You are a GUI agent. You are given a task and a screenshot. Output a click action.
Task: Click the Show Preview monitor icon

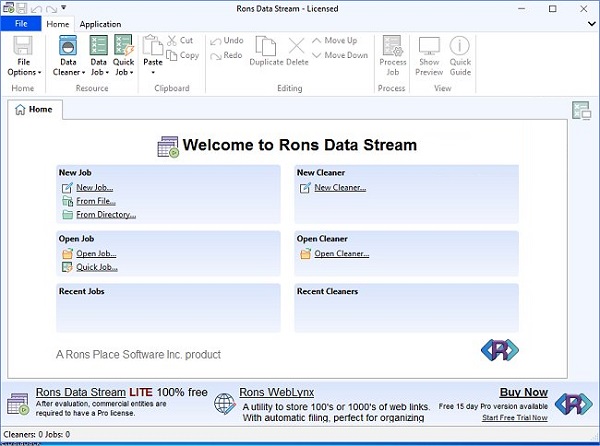click(429, 46)
